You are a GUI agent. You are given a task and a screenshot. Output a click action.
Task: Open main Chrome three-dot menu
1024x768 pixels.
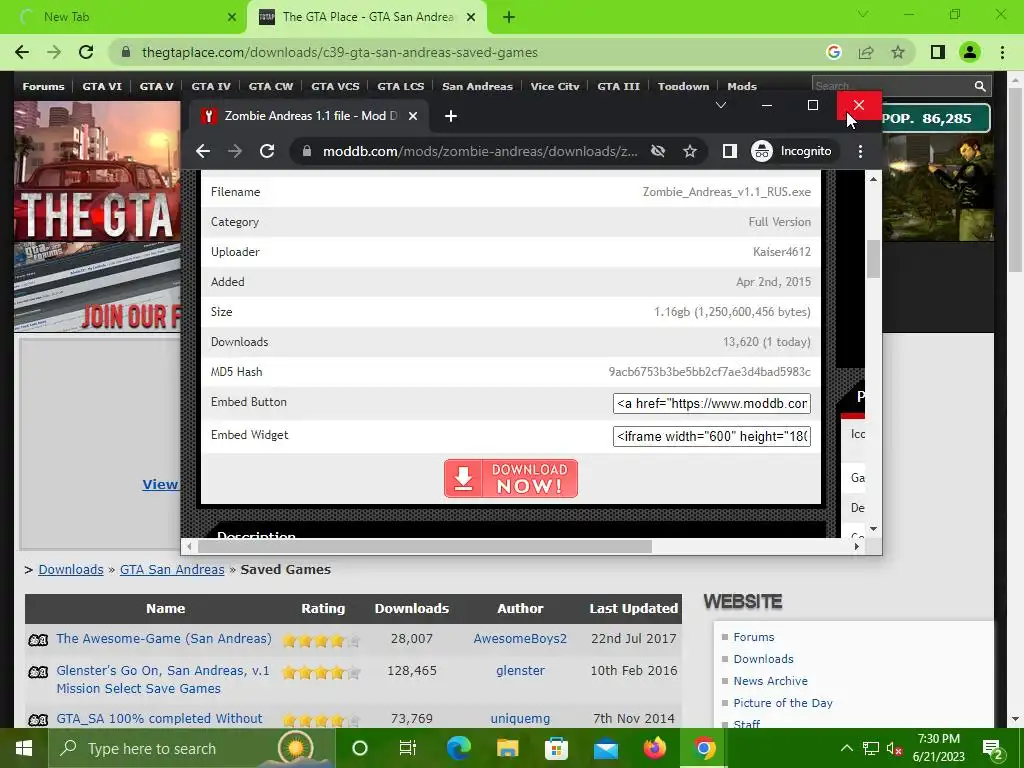pyautogui.click(x=1002, y=52)
